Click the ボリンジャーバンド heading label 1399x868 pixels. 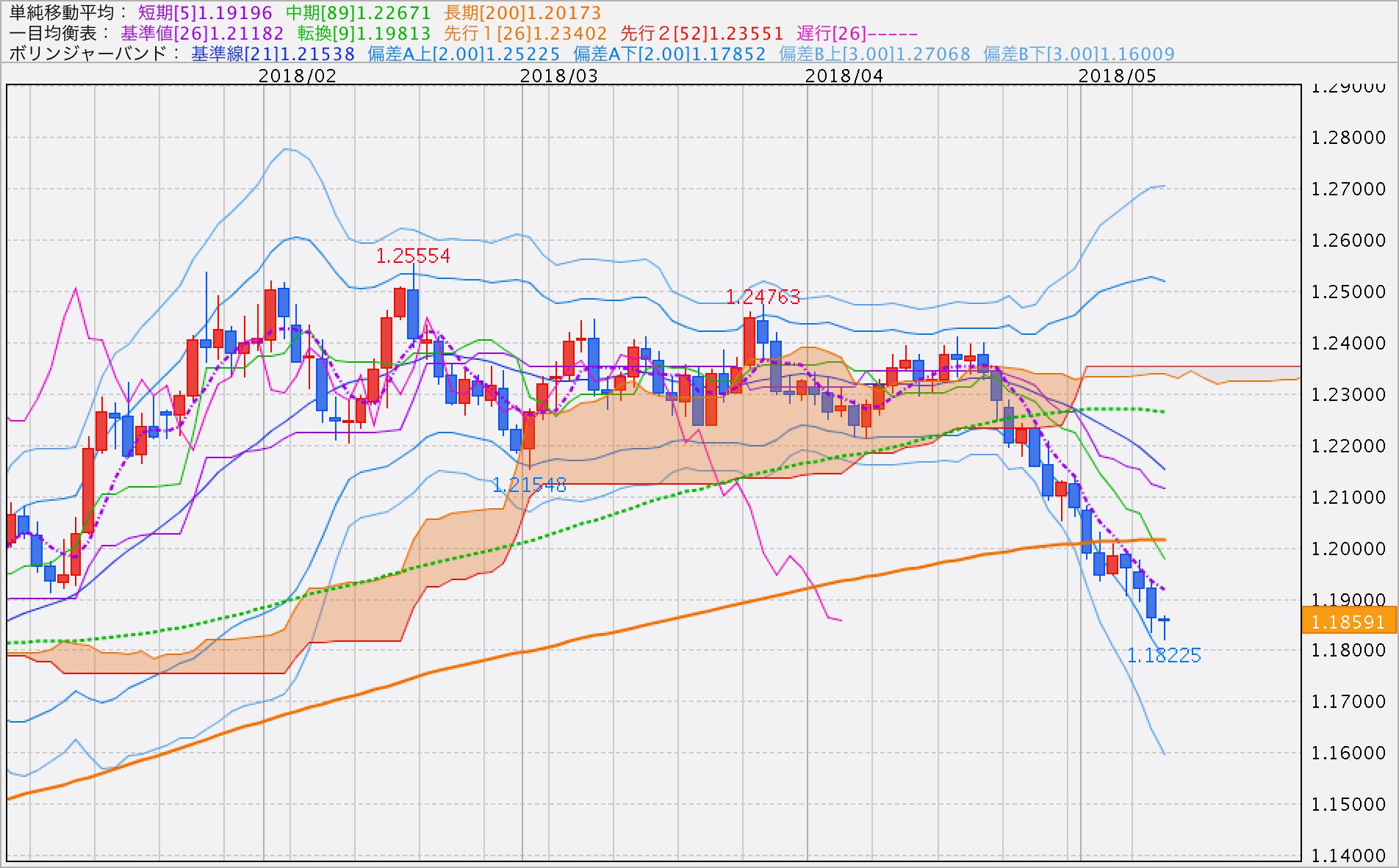click(x=95, y=54)
